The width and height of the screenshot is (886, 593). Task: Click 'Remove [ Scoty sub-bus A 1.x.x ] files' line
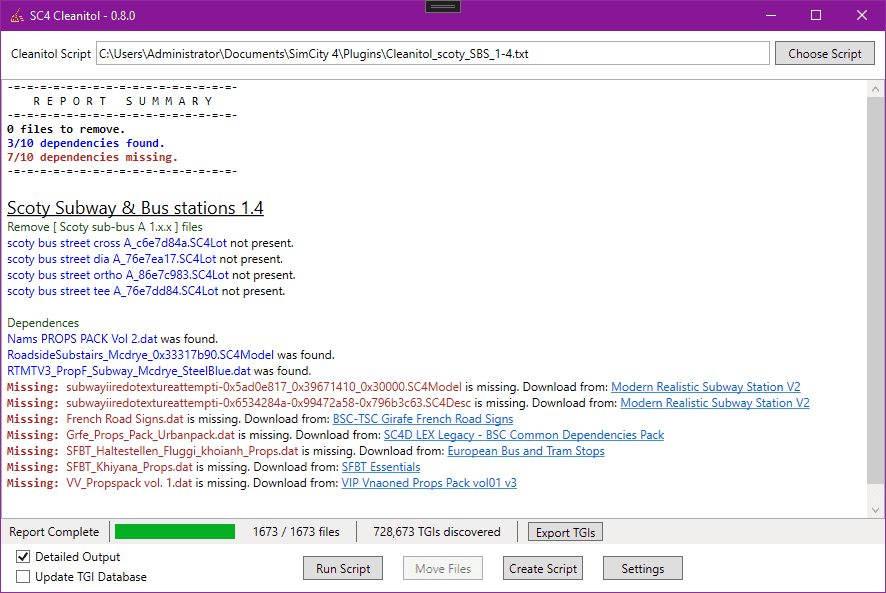pyautogui.click(x=105, y=227)
